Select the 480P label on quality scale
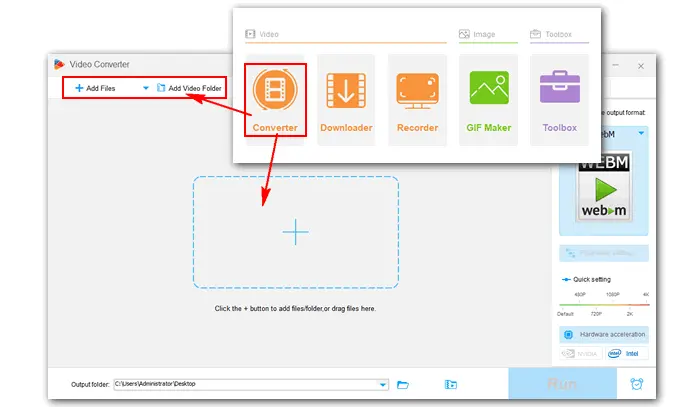The width and height of the screenshot is (700, 407). pyautogui.click(x=579, y=295)
